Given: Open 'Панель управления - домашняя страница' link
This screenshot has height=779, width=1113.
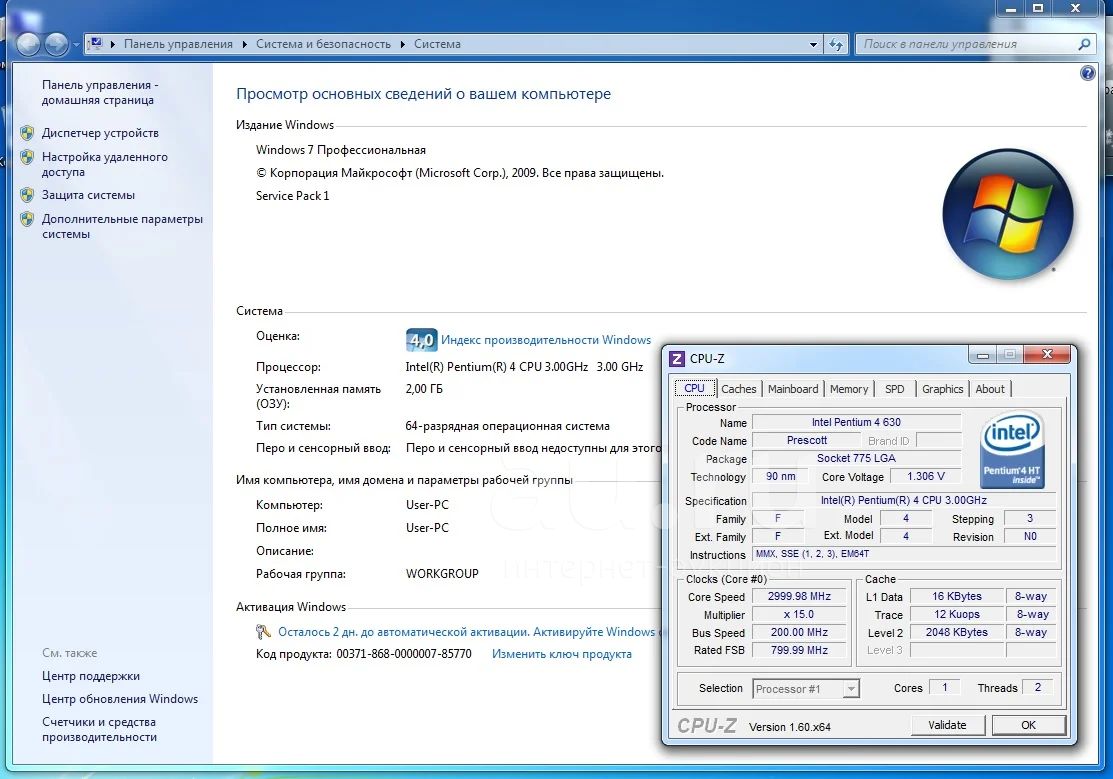Looking at the screenshot, I should [x=100, y=92].
